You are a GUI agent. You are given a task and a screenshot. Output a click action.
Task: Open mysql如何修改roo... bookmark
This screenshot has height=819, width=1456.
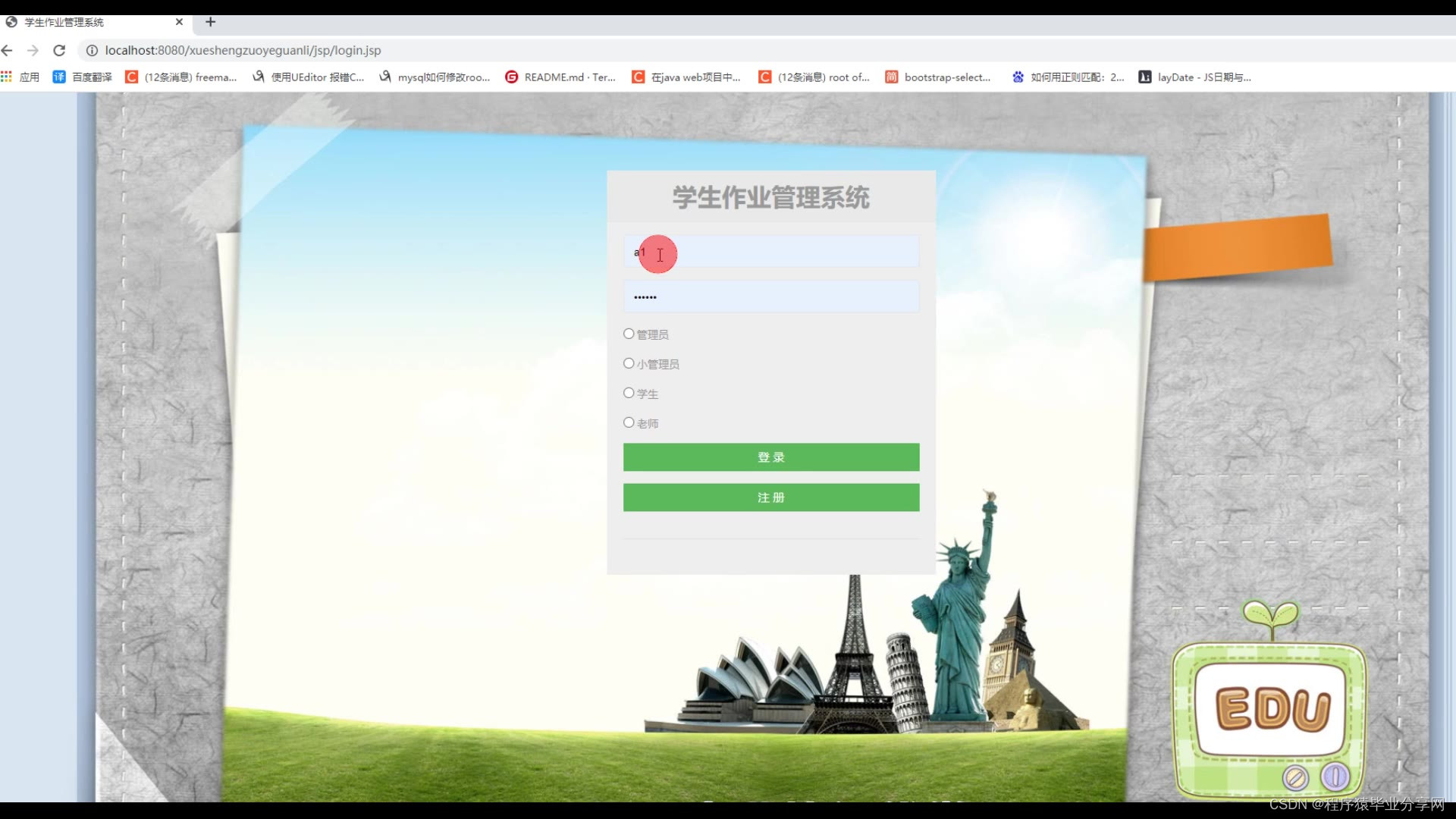point(435,77)
